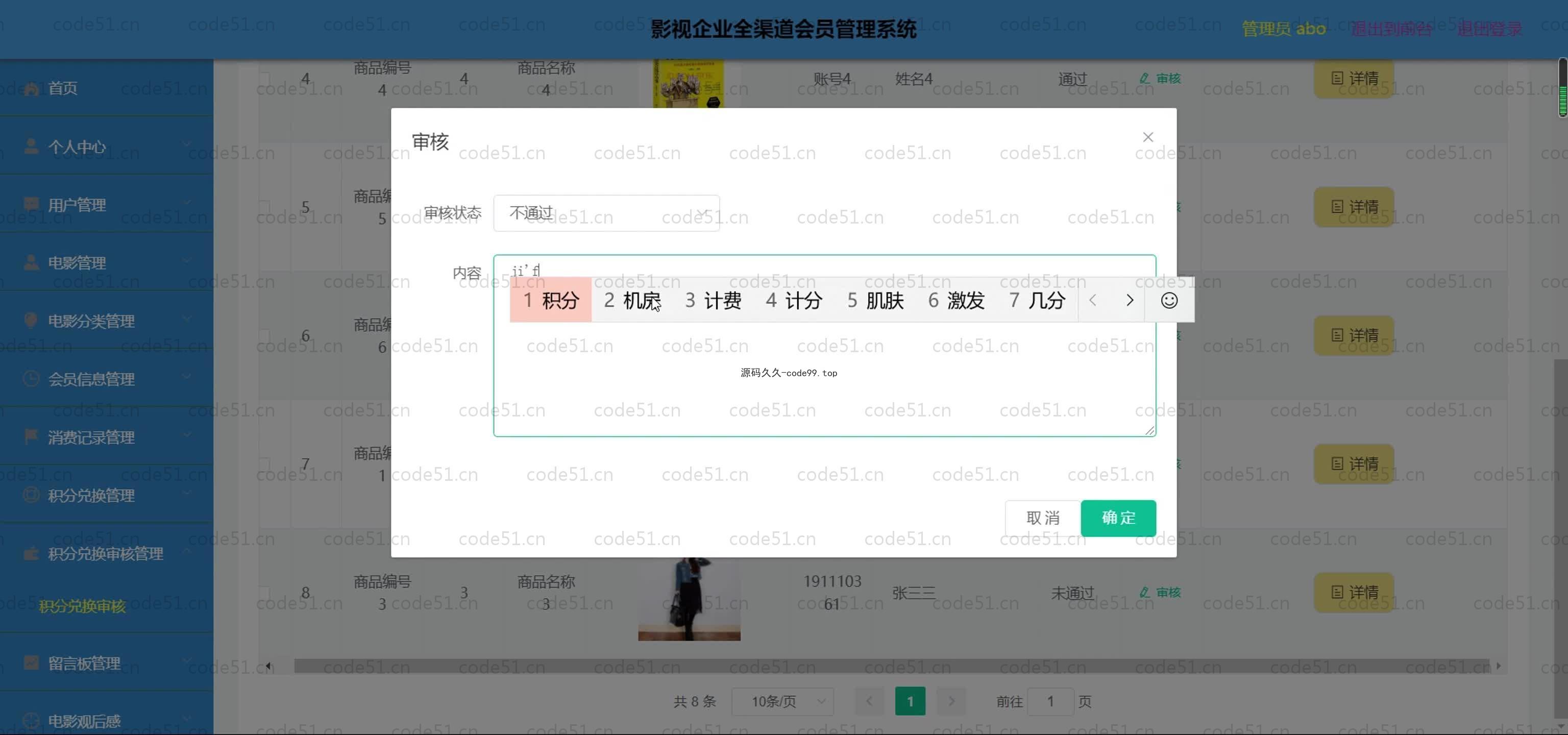The width and height of the screenshot is (1568, 735).
Task: Choose IME candidate 4 计分
Action: [794, 300]
